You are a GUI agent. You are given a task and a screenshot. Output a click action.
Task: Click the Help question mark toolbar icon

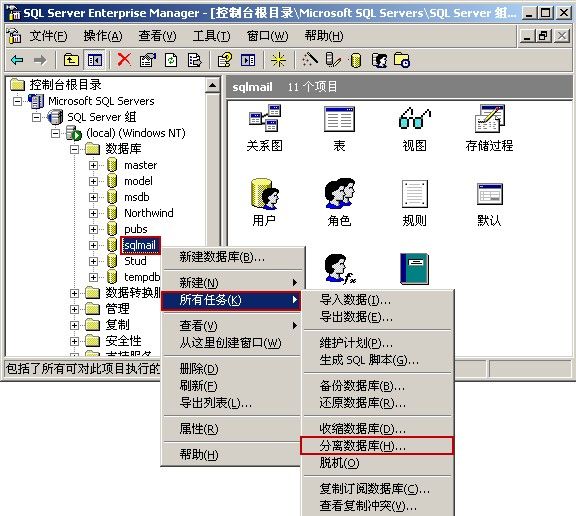tap(225, 60)
